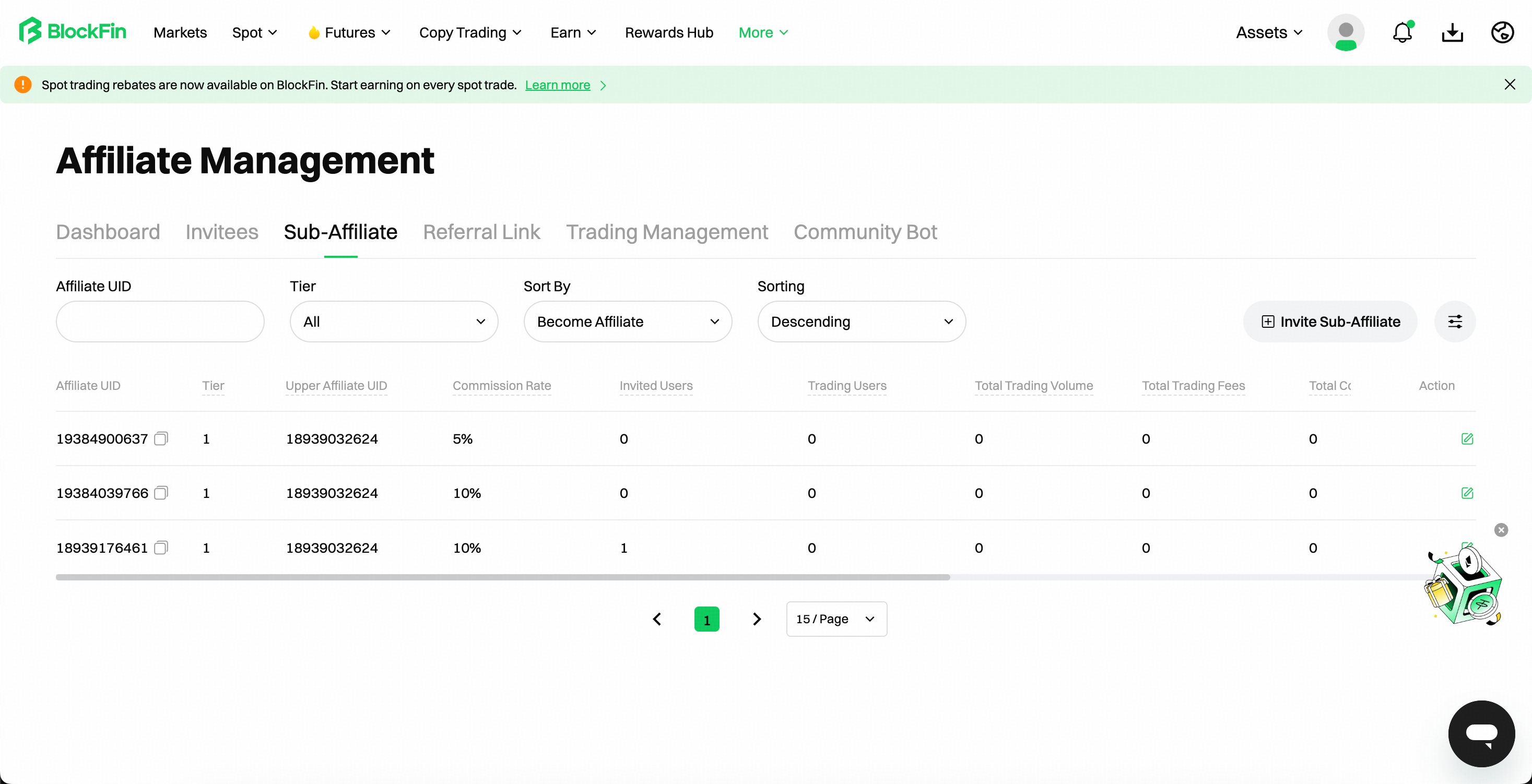Click the user profile avatar
Screen dimensions: 1532x784
(1345, 32)
